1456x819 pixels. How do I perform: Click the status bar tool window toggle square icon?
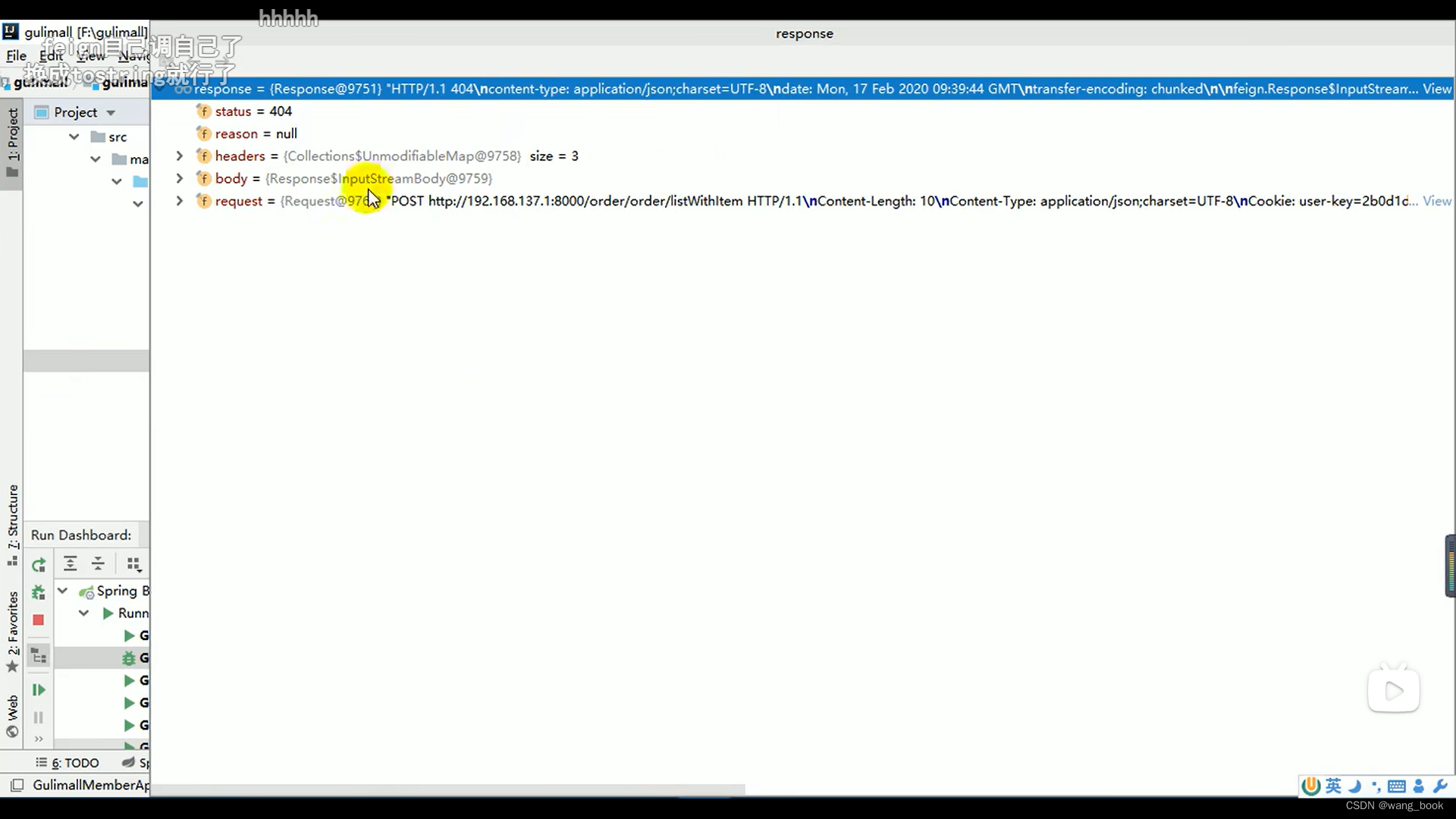point(17,785)
